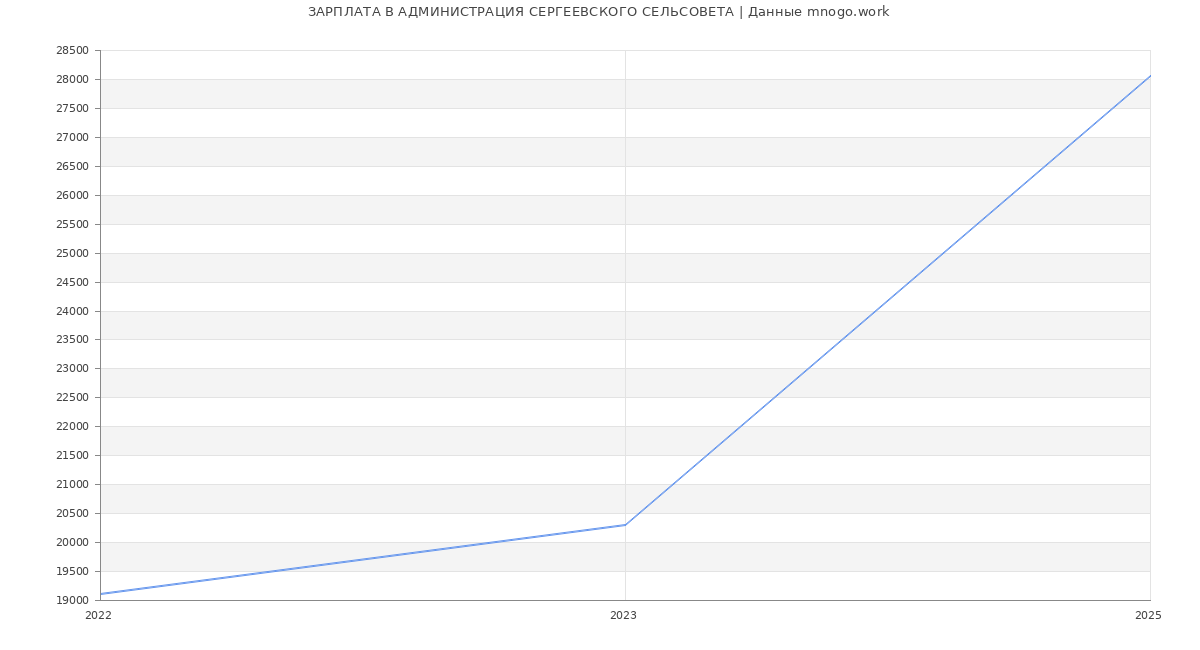Click the 28500 y-axis label
1200x650 pixels.
click(72, 51)
